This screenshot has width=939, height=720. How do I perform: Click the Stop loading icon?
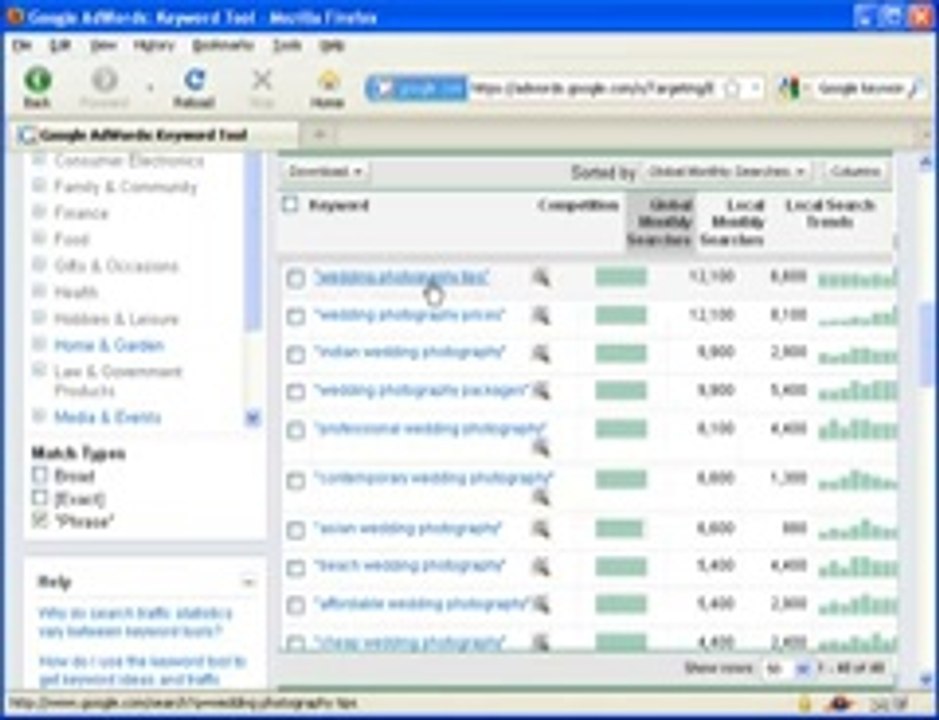pyautogui.click(x=262, y=80)
